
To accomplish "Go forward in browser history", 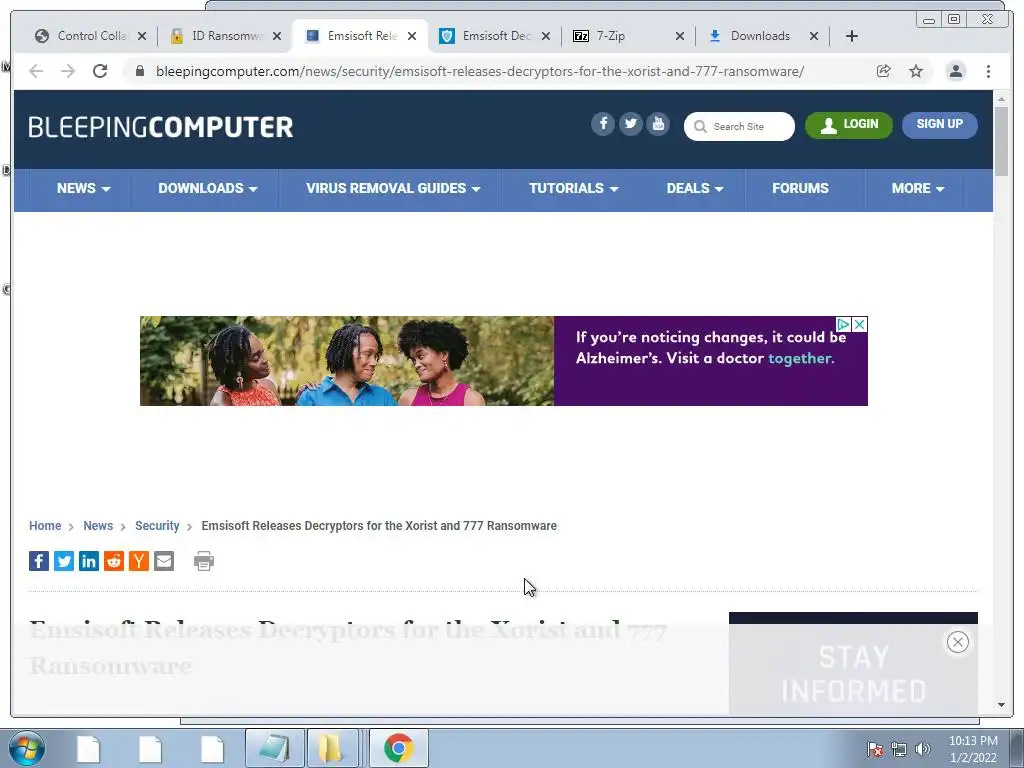I will (68, 71).
